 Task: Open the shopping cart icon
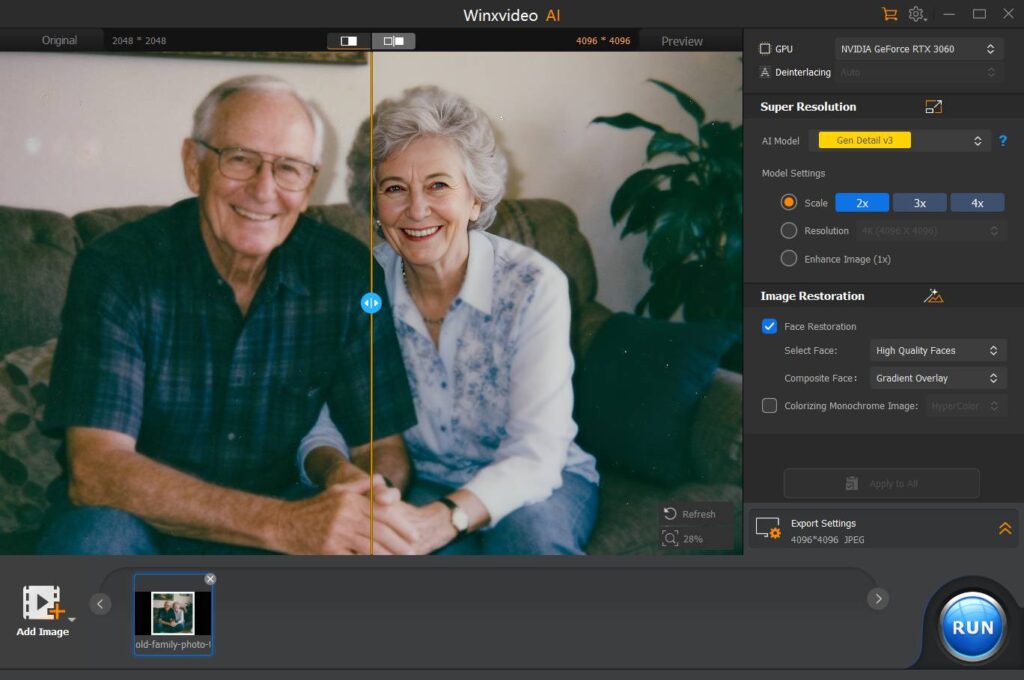click(889, 14)
